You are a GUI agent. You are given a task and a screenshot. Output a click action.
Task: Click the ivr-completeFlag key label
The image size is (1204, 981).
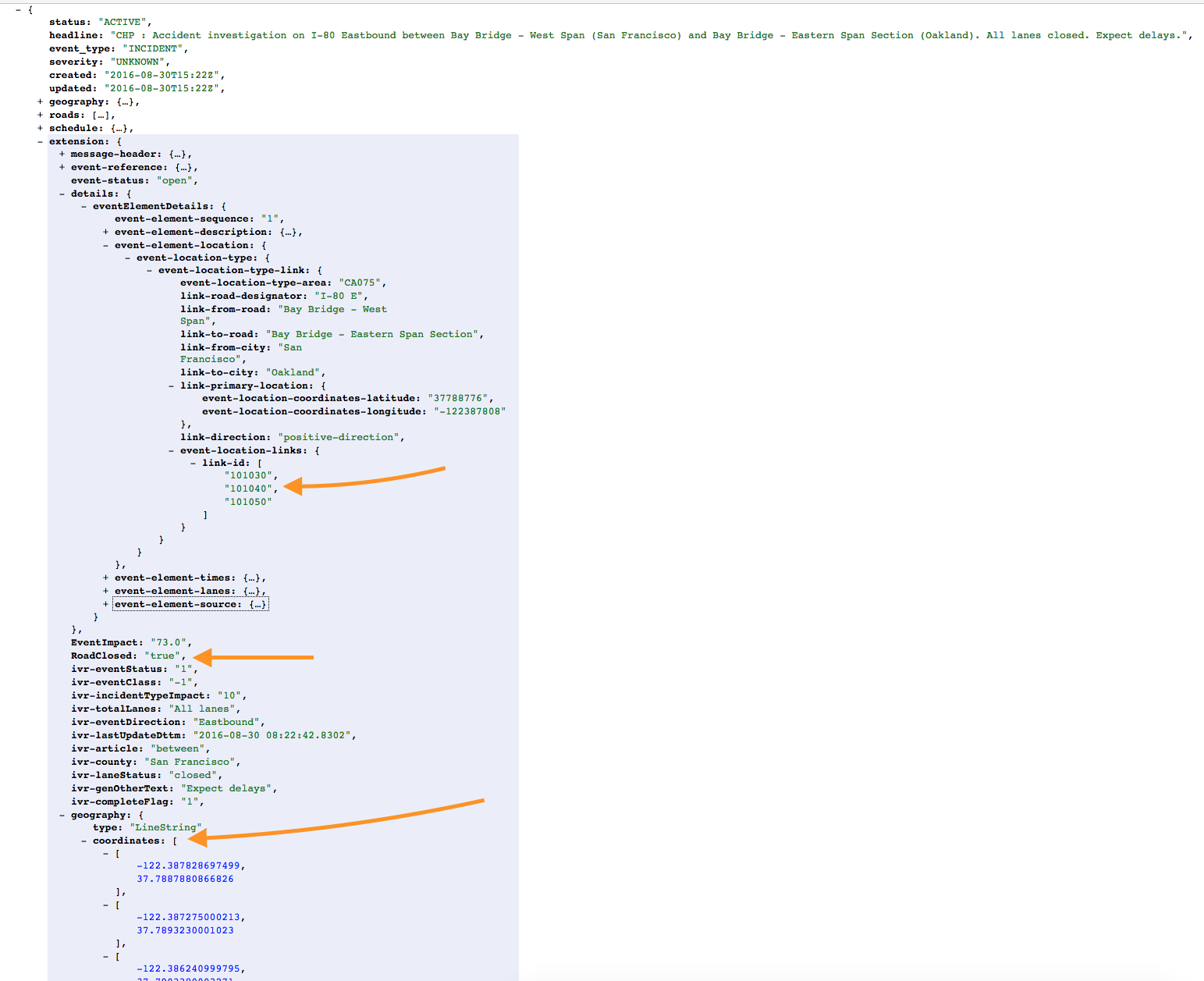123,802
